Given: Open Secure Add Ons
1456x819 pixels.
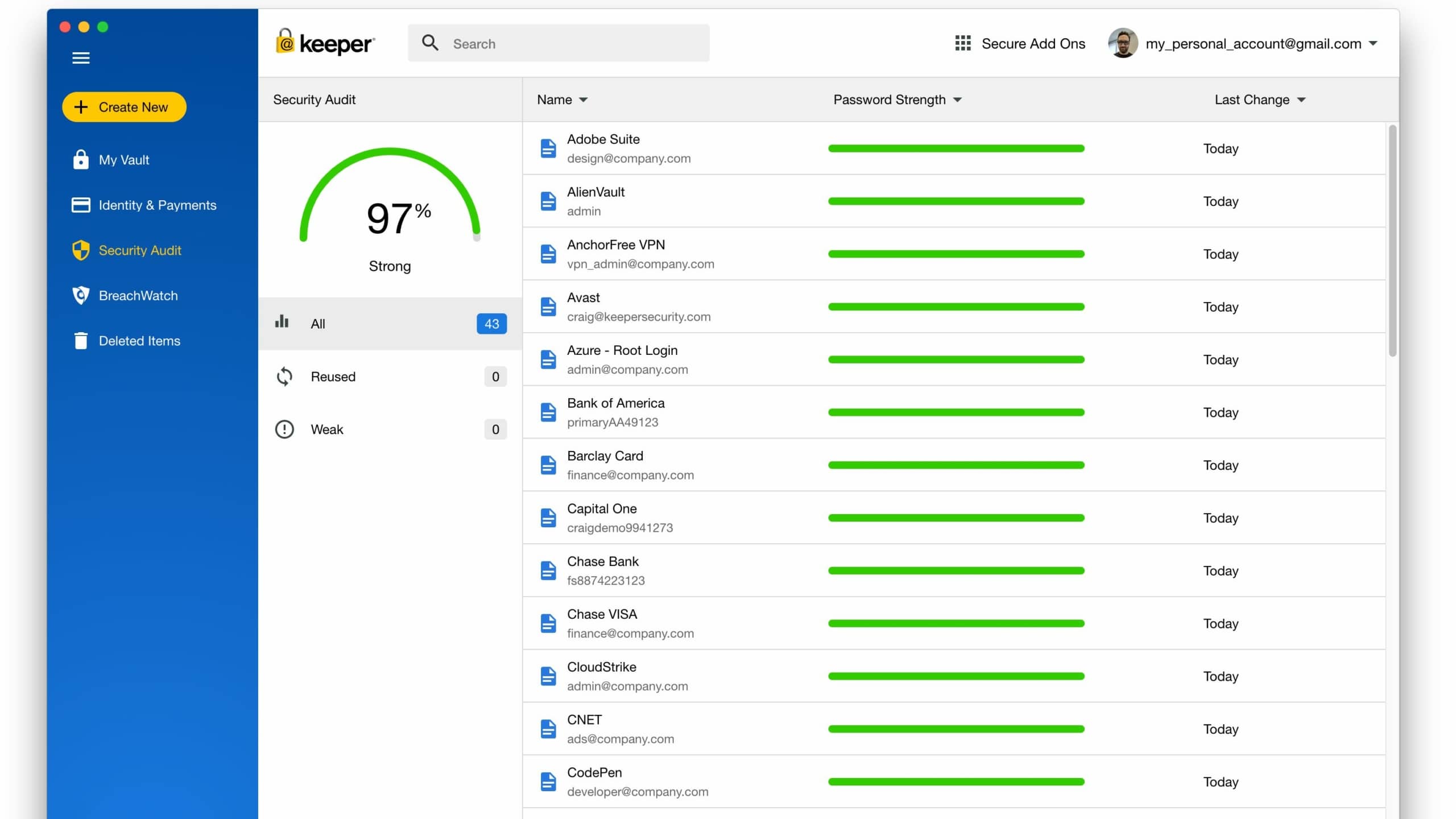Looking at the screenshot, I should click(1020, 43).
